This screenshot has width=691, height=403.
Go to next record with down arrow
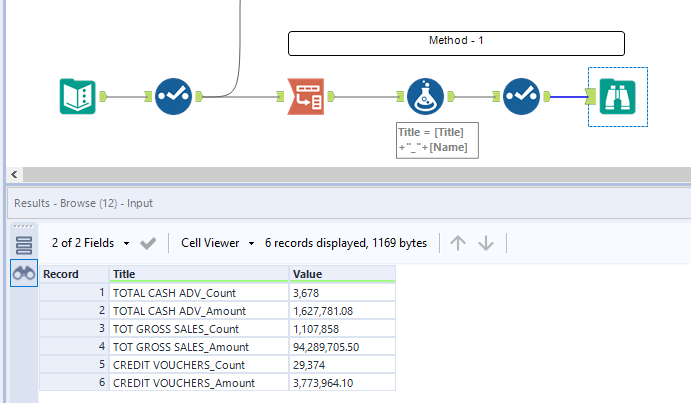[486, 243]
